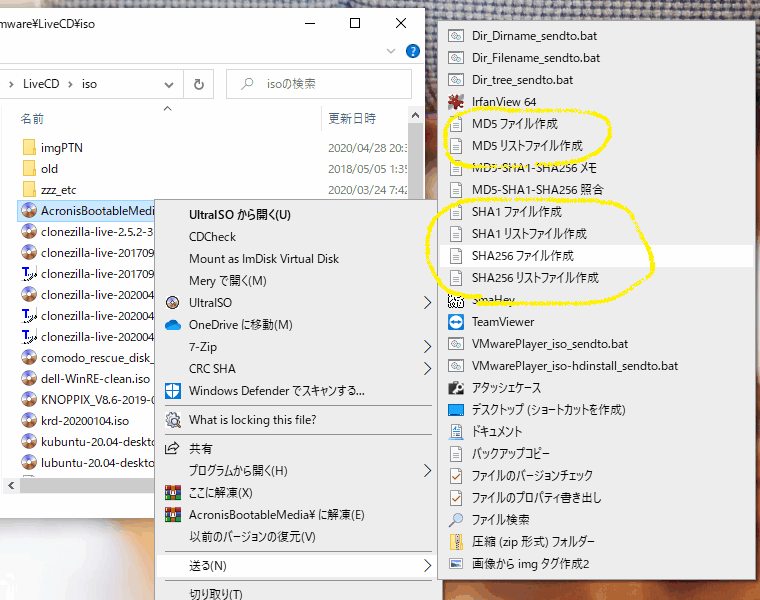Click the TeamViewer blue icon

click(x=456, y=322)
